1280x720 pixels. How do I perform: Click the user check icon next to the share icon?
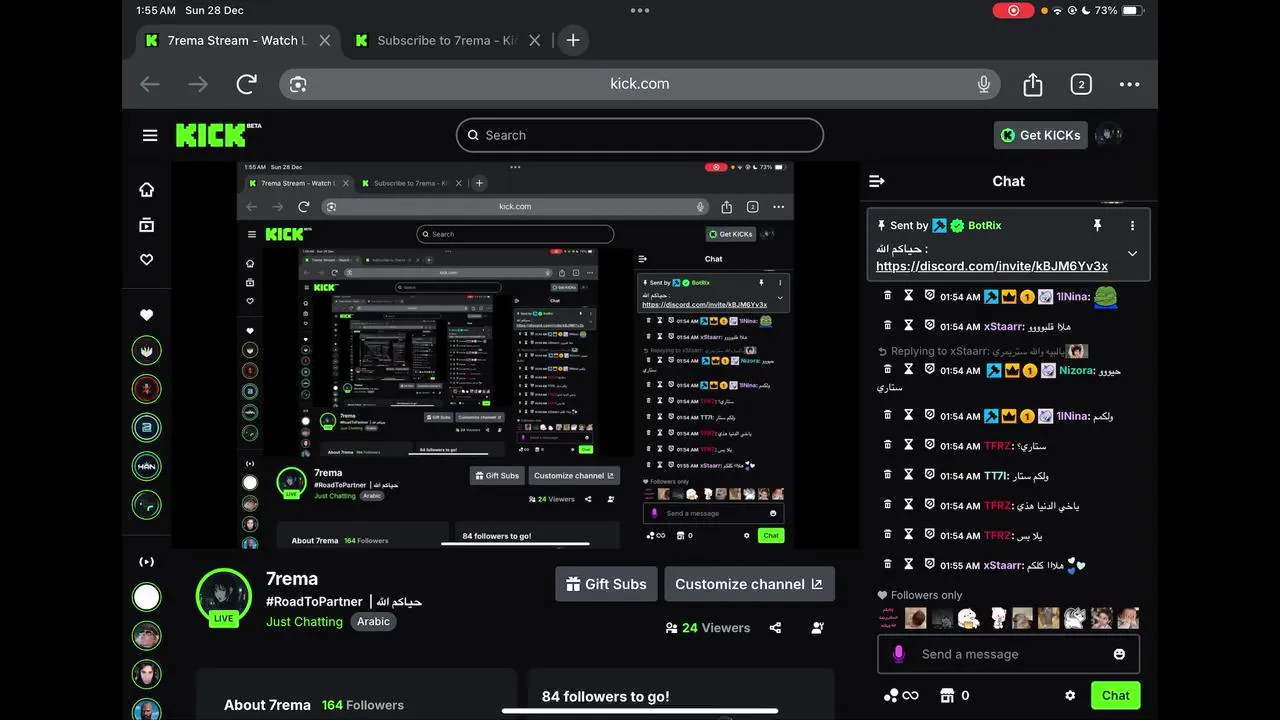[818, 628]
